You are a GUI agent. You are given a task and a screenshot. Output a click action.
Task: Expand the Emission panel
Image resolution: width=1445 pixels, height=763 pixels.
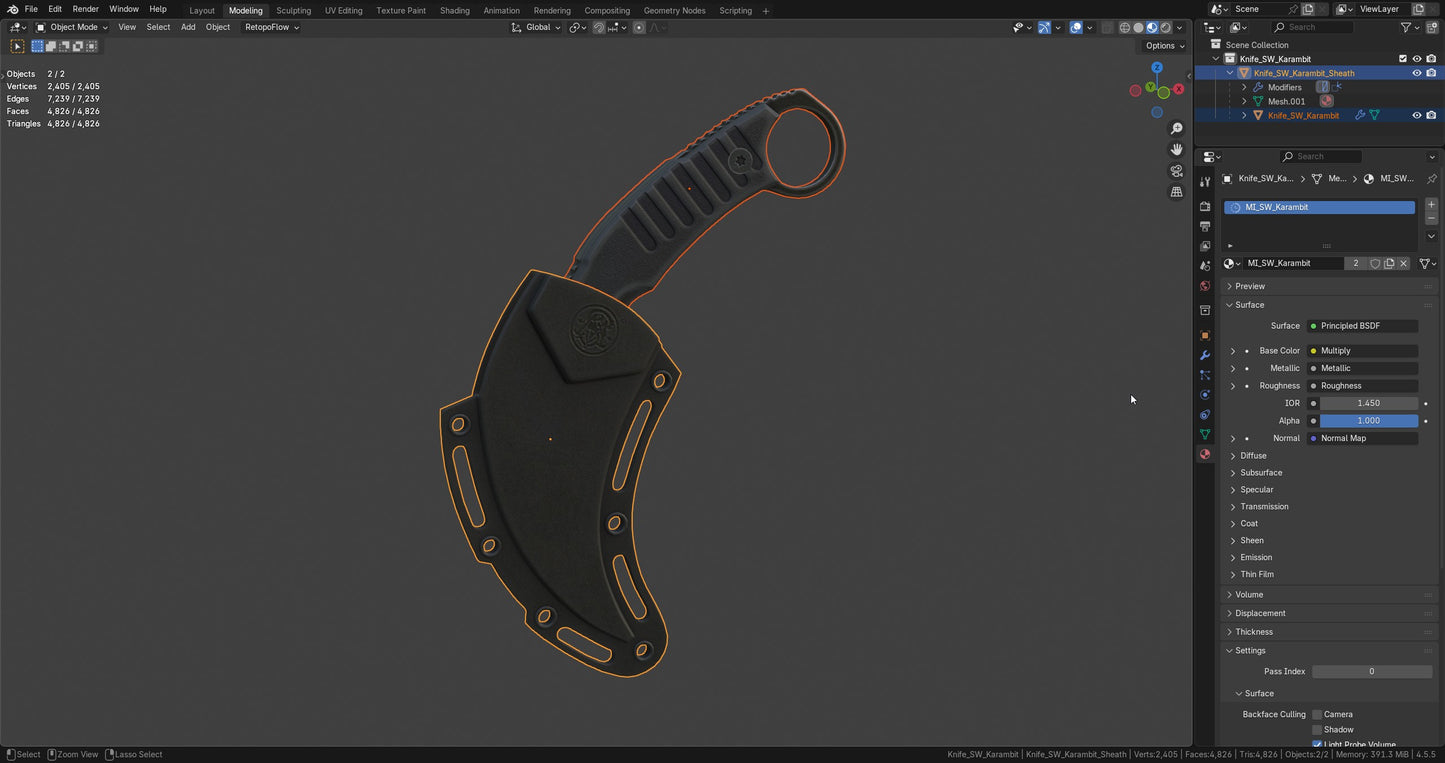click(1256, 557)
